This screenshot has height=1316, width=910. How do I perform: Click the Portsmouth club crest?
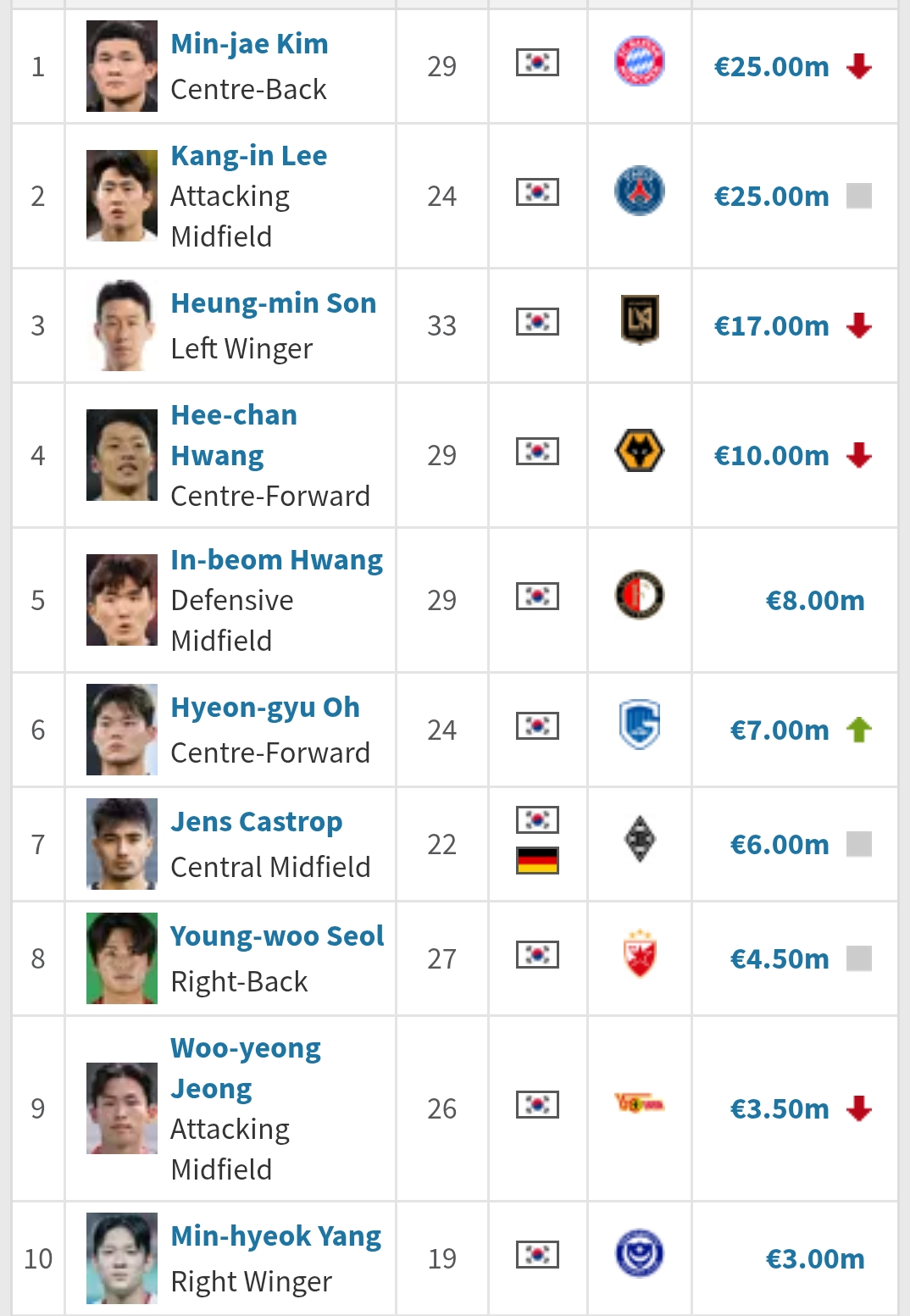tap(639, 1253)
